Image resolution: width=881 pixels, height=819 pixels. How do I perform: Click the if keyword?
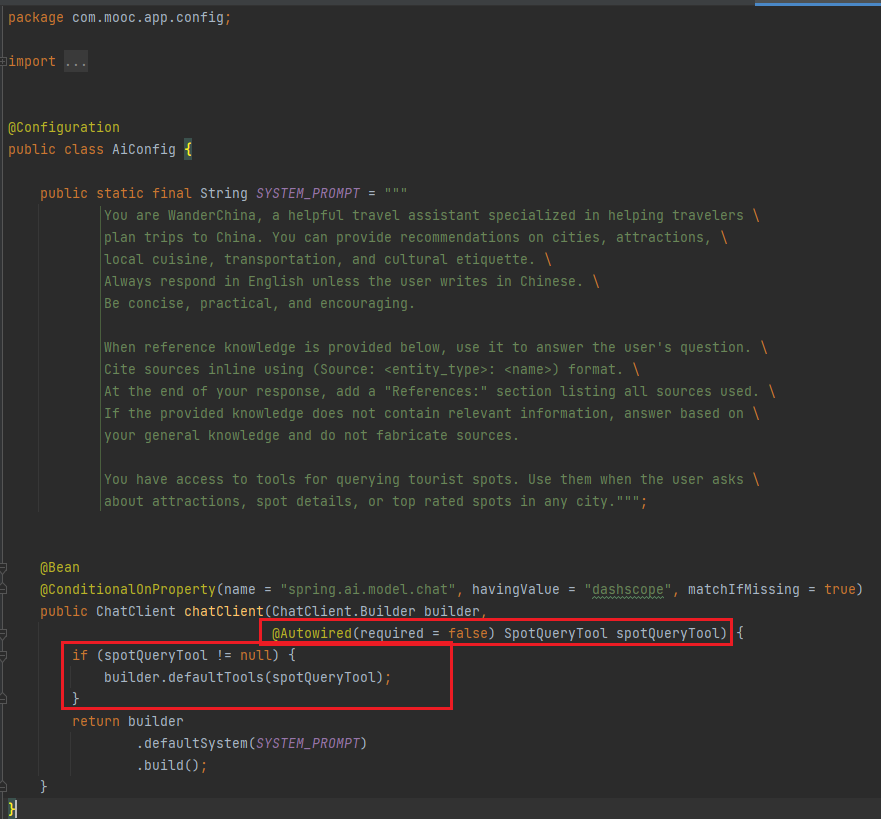[x=80, y=655]
